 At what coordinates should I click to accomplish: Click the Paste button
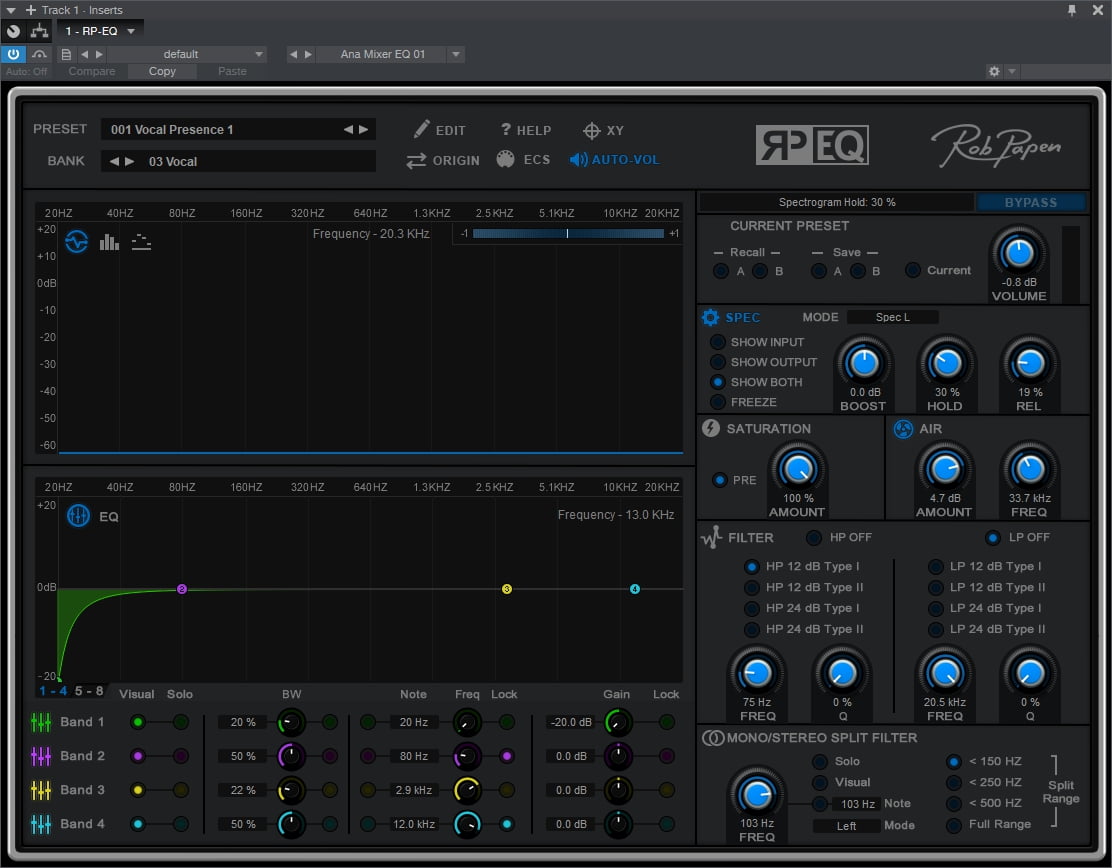[x=232, y=71]
